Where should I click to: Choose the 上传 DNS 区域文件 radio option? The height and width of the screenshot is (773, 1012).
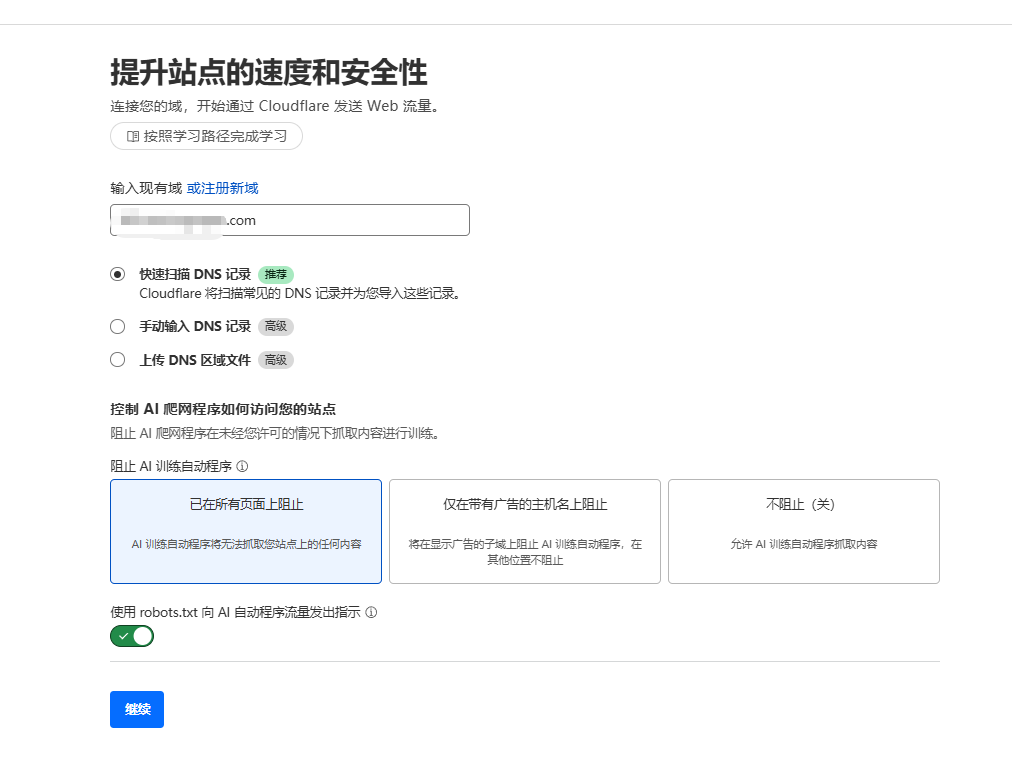[x=117, y=360]
